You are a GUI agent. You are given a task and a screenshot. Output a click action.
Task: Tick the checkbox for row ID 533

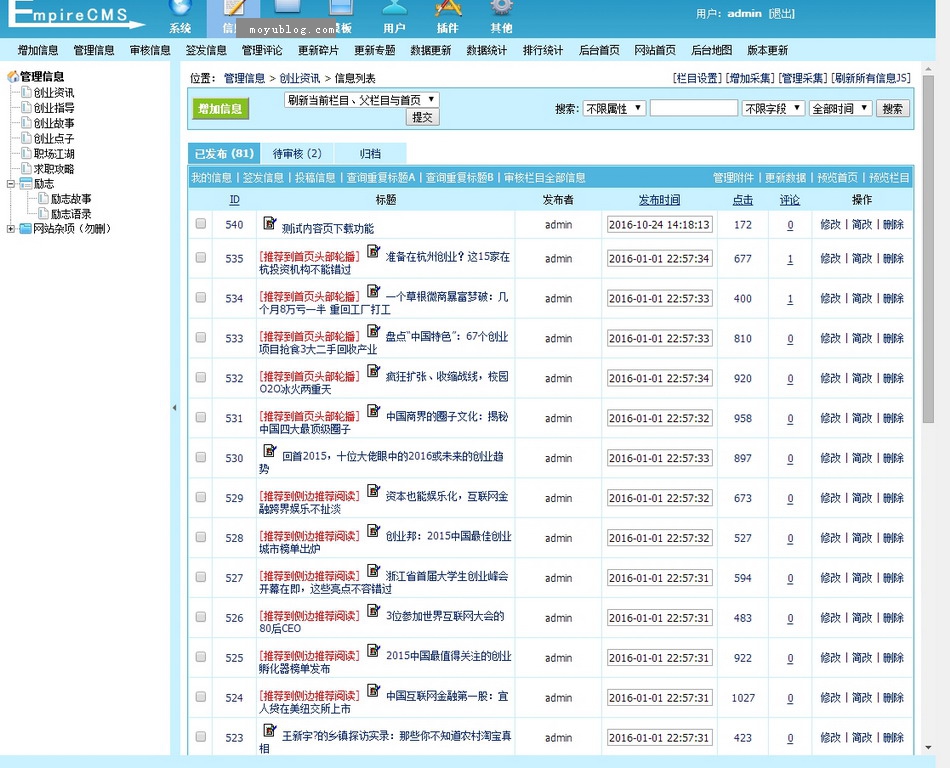[x=201, y=337]
